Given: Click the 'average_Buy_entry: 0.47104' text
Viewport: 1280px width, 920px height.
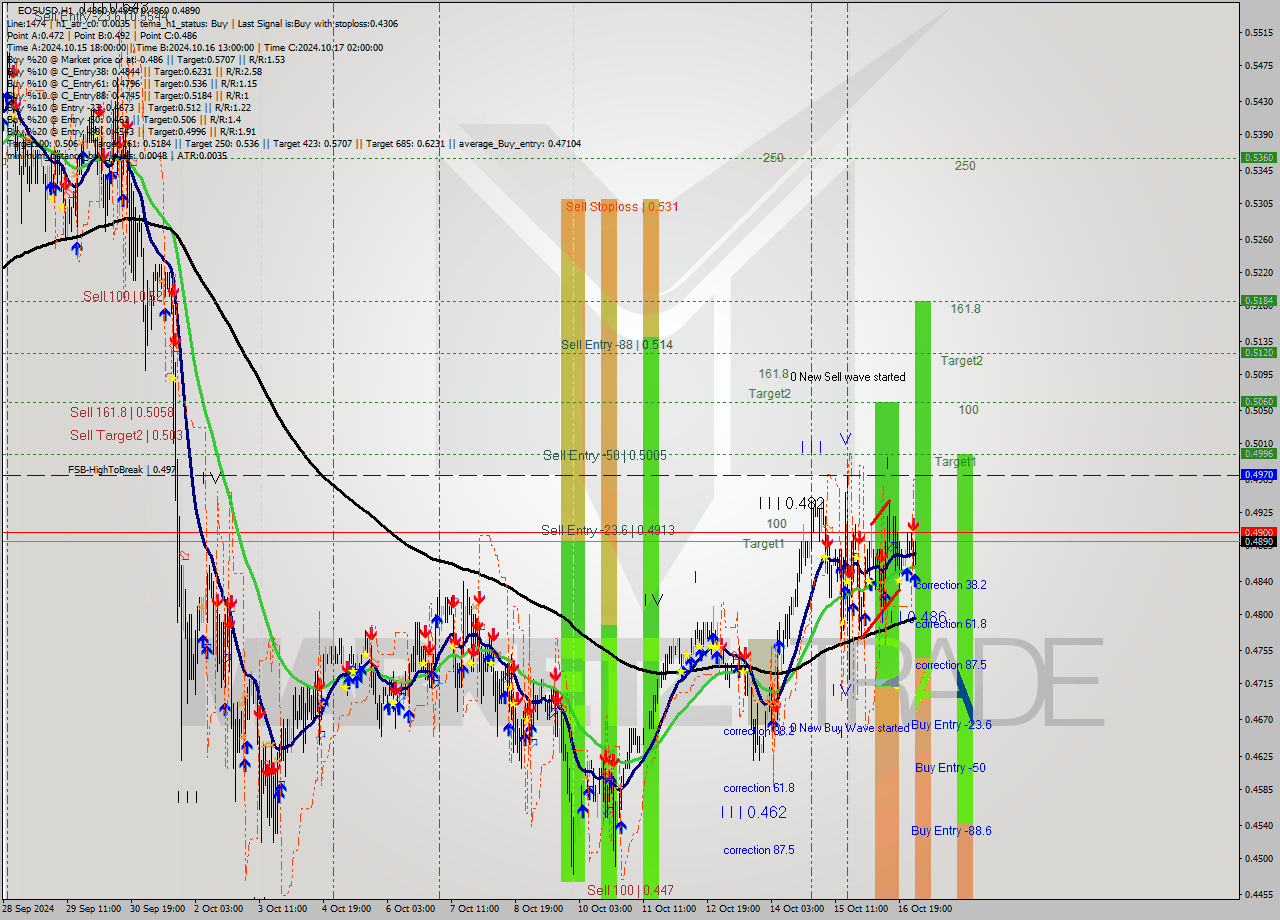Looking at the screenshot, I should point(520,144).
